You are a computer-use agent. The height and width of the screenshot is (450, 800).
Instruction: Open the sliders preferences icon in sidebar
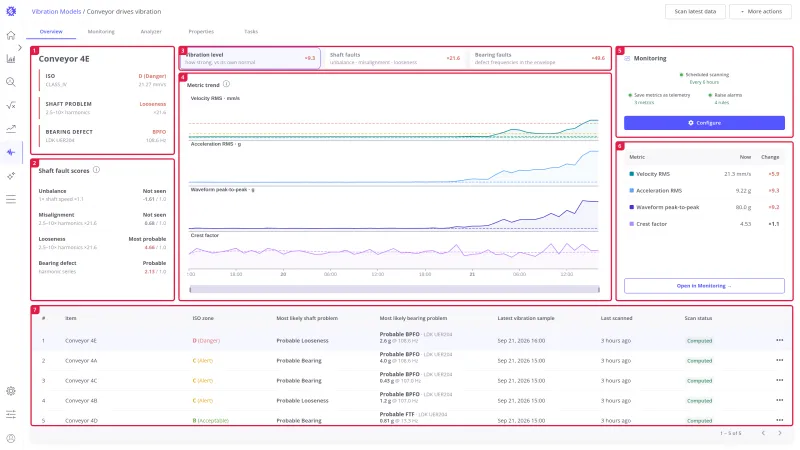coord(11,414)
